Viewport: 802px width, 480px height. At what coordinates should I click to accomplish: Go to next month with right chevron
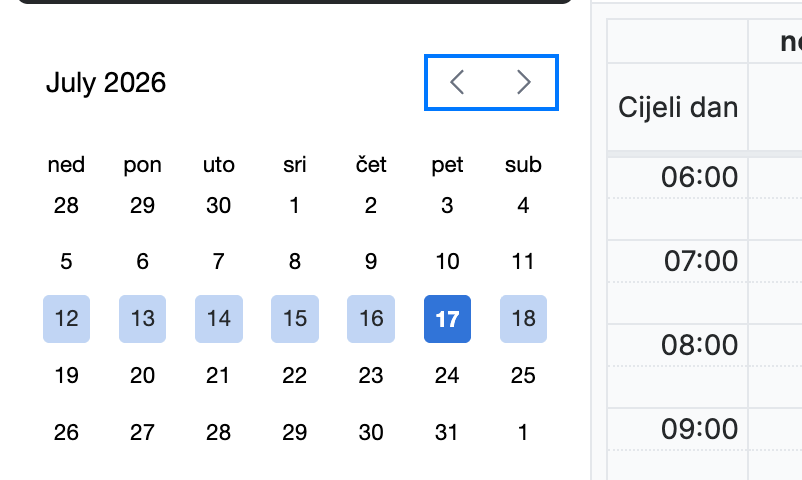pyautogui.click(x=524, y=82)
